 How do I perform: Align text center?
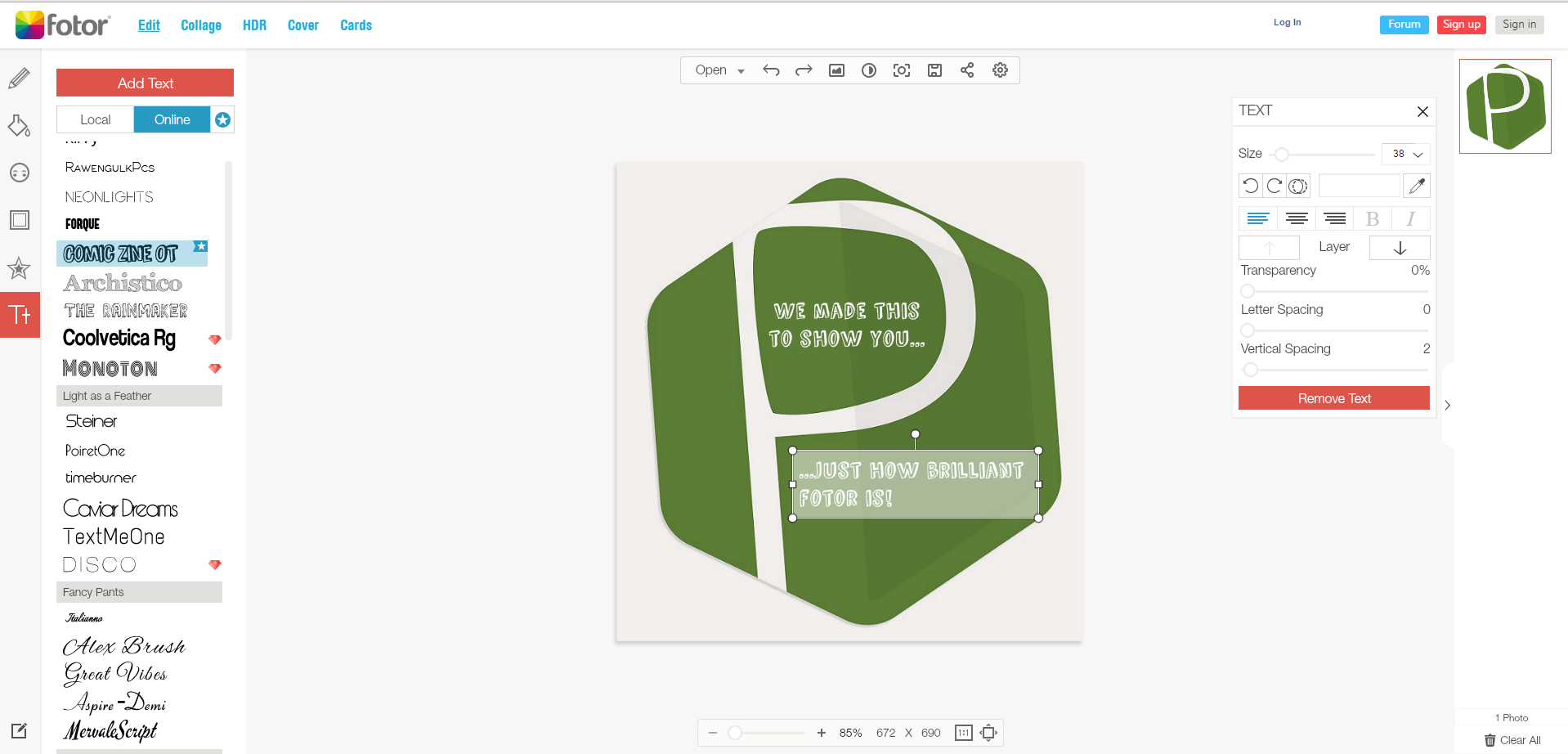1297,218
